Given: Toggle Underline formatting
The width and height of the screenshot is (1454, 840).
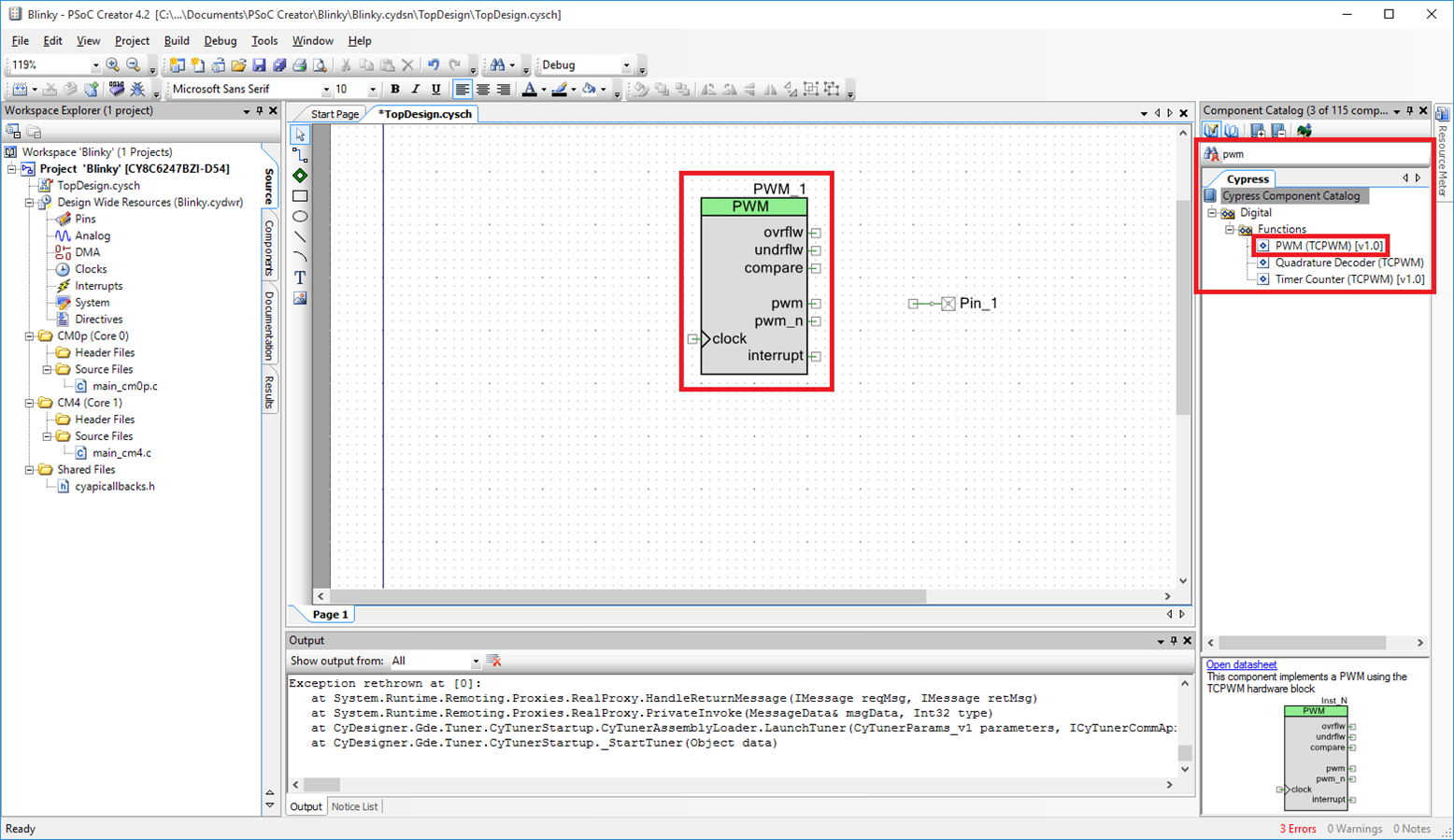Looking at the screenshot, I should click(436, 90).
